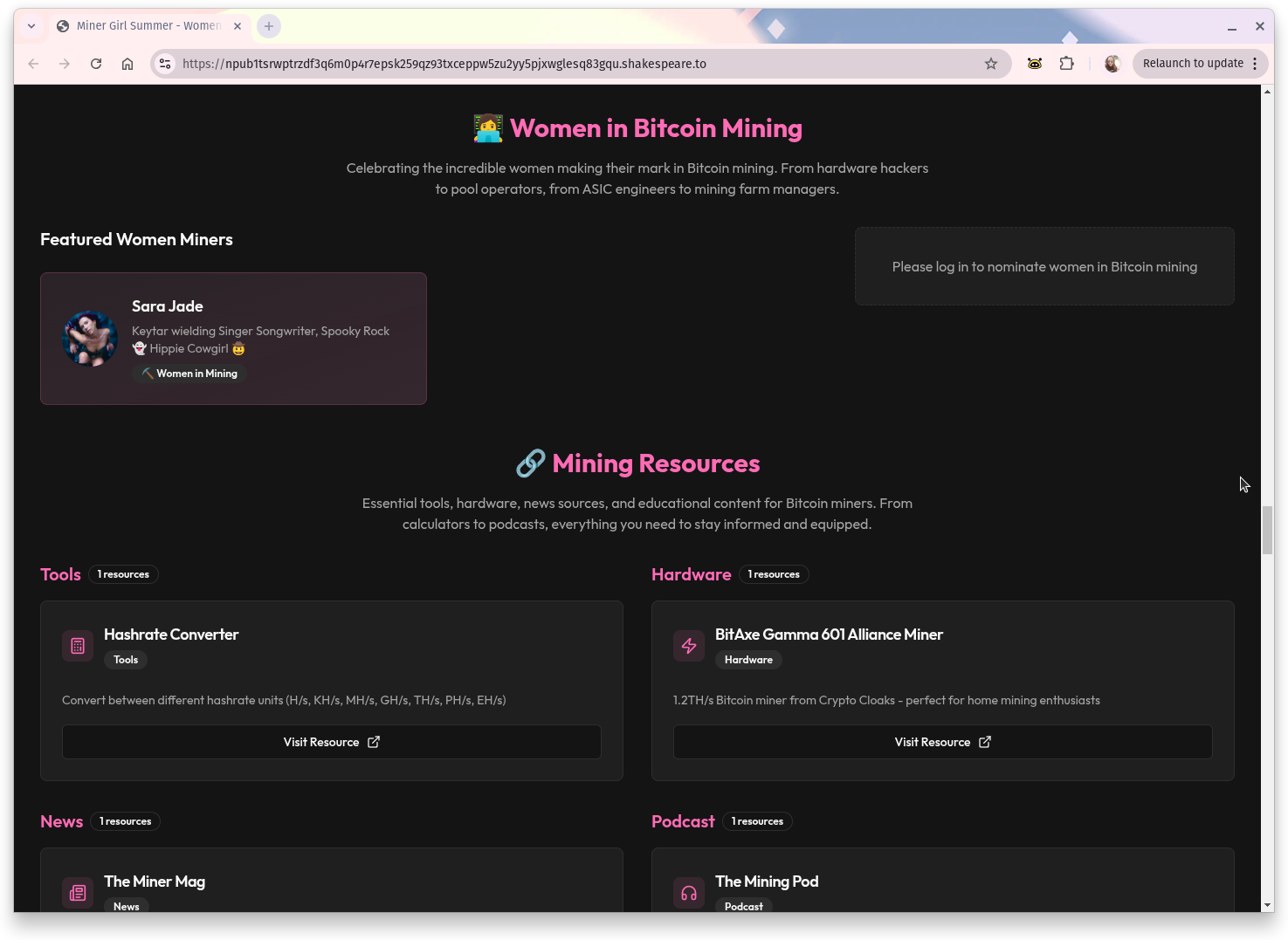Click the BitAxe Gamma lightning bolt icon
Screen dimensions: 1288x940
[689, 646]
